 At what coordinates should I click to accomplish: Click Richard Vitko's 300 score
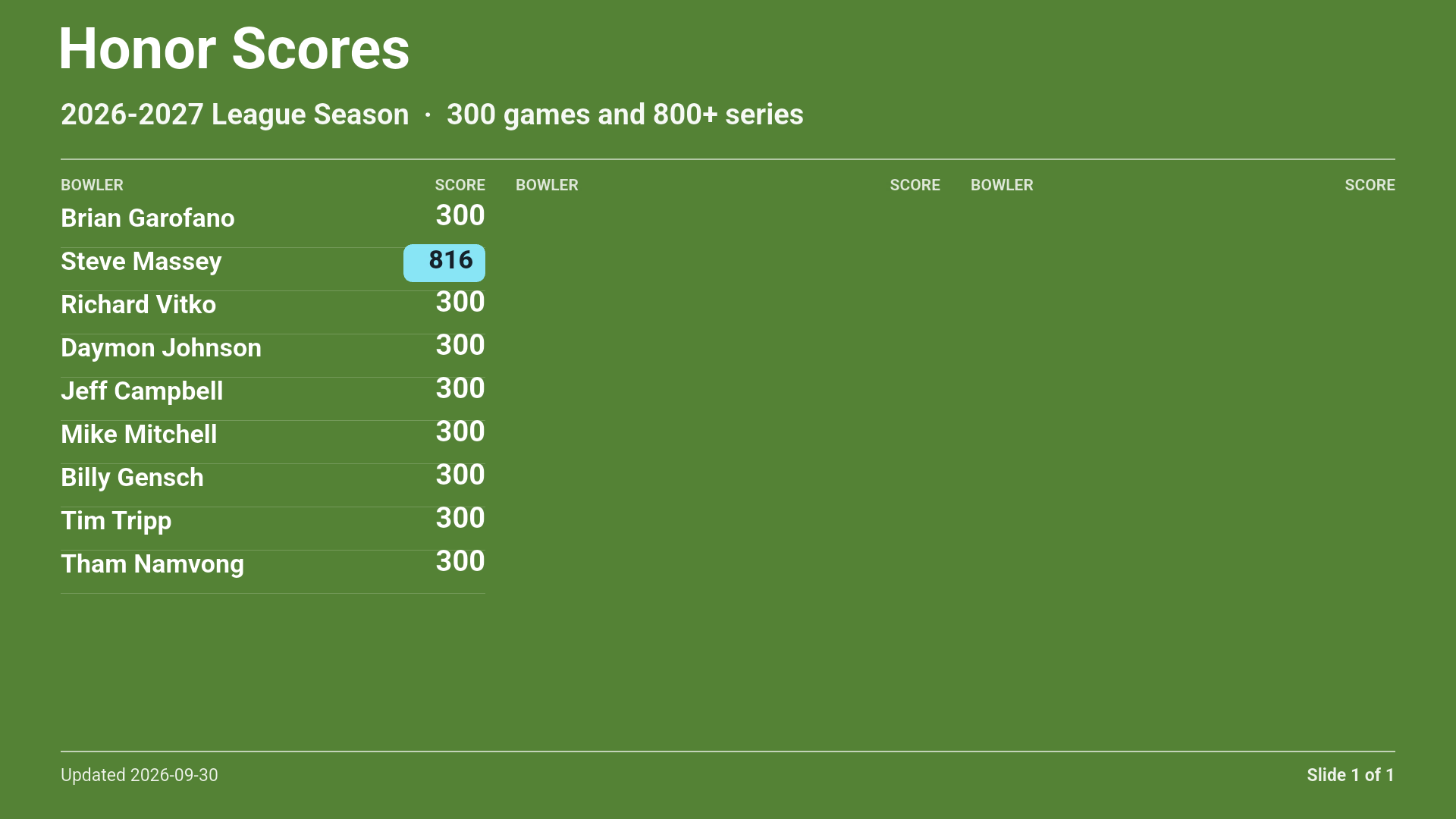pyautogui.click(x=460, y=302)
